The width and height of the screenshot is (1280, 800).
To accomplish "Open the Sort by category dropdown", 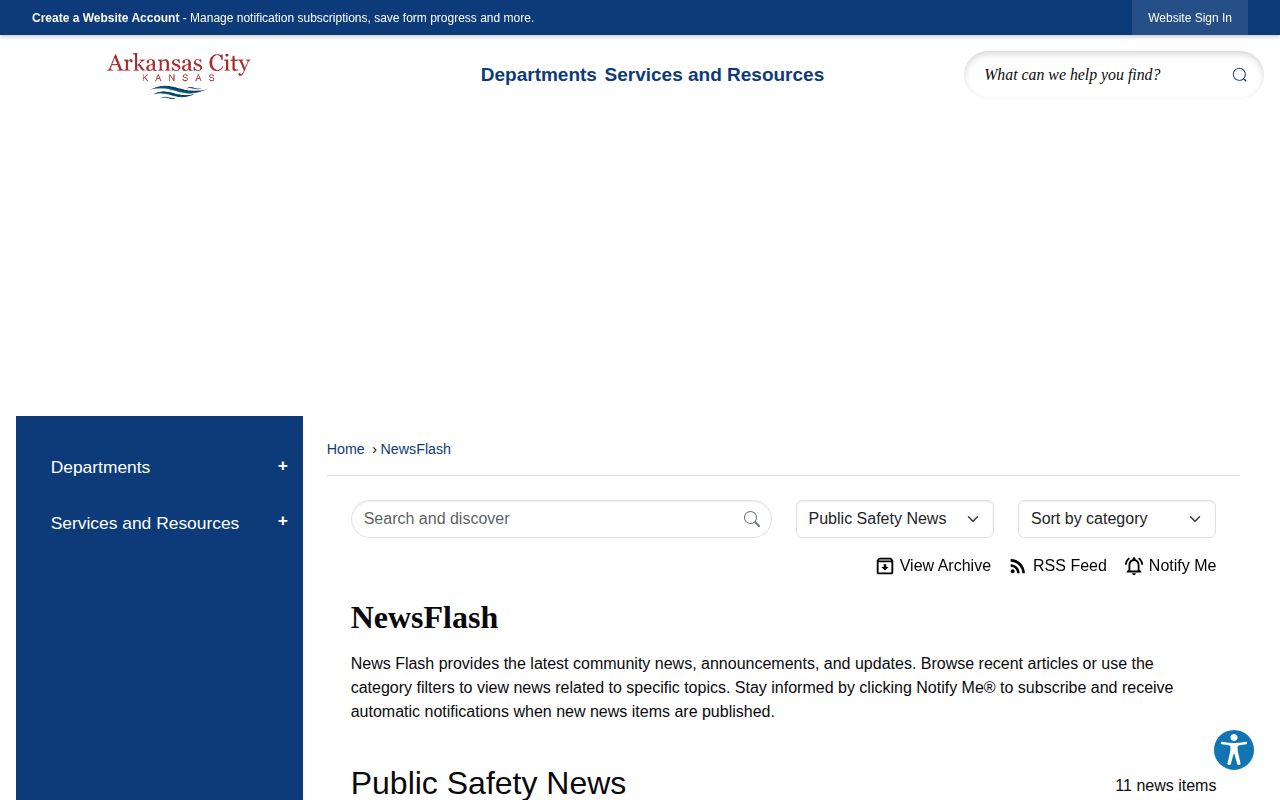I will click(1117, 519).
